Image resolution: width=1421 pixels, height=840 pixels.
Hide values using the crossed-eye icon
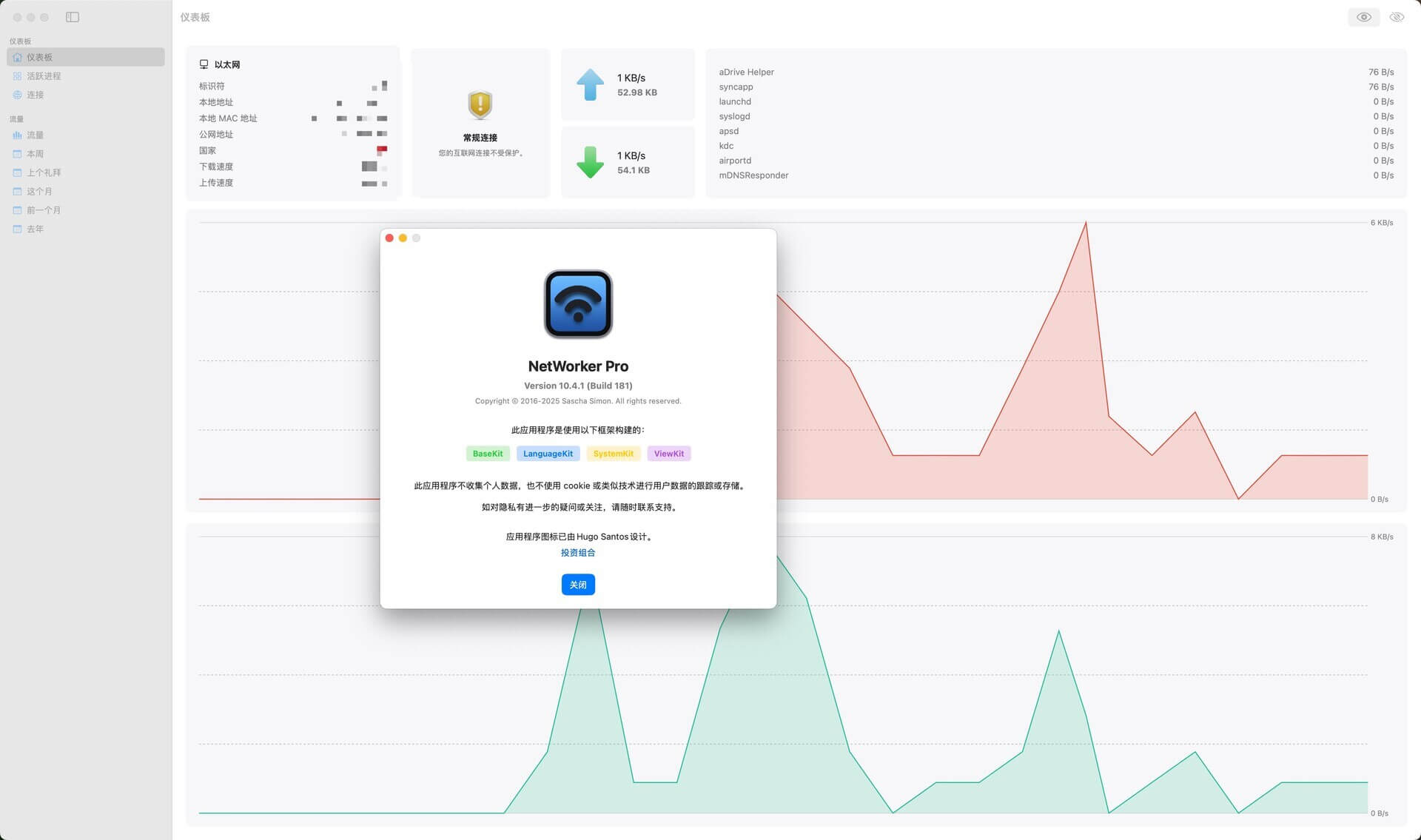click(x=1396, y=16)
